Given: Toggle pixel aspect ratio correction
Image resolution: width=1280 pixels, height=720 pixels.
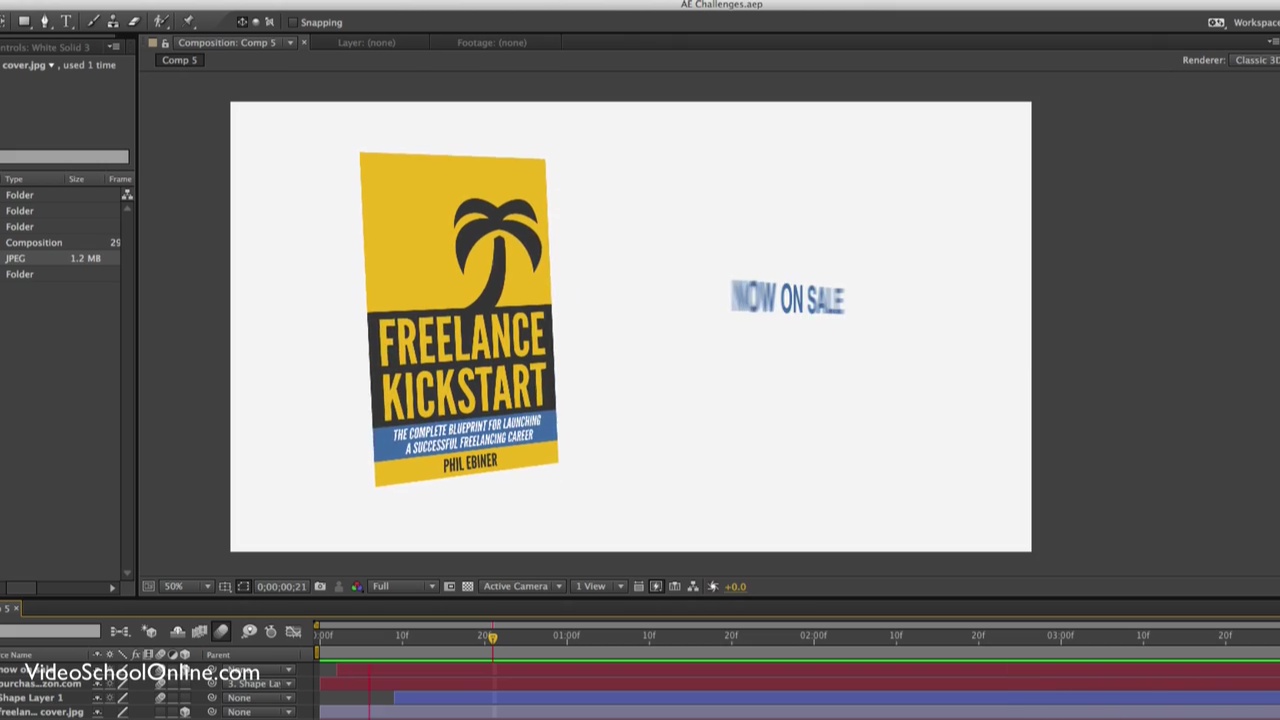Looking at the screenshot, I should [x=638, y=587].
